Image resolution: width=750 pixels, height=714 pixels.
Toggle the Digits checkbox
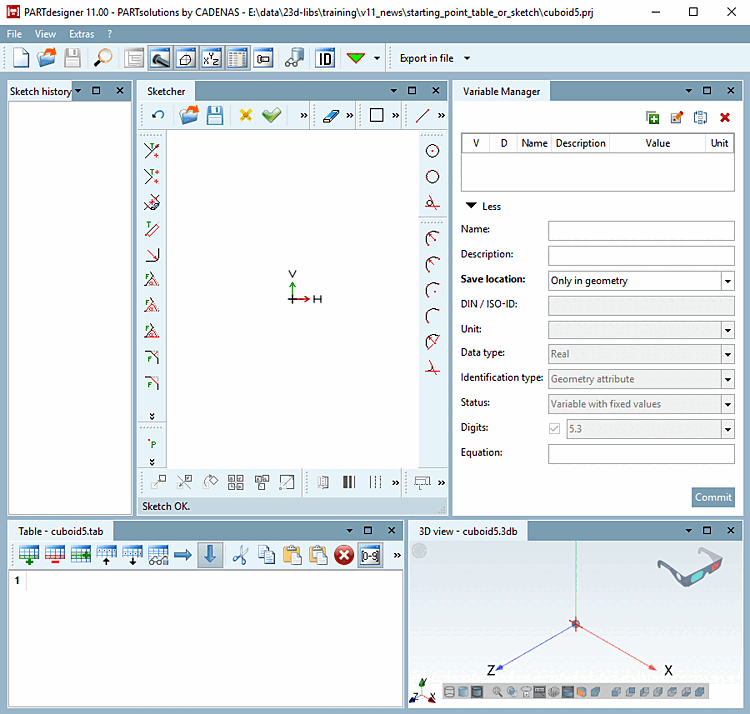[555, 429]
